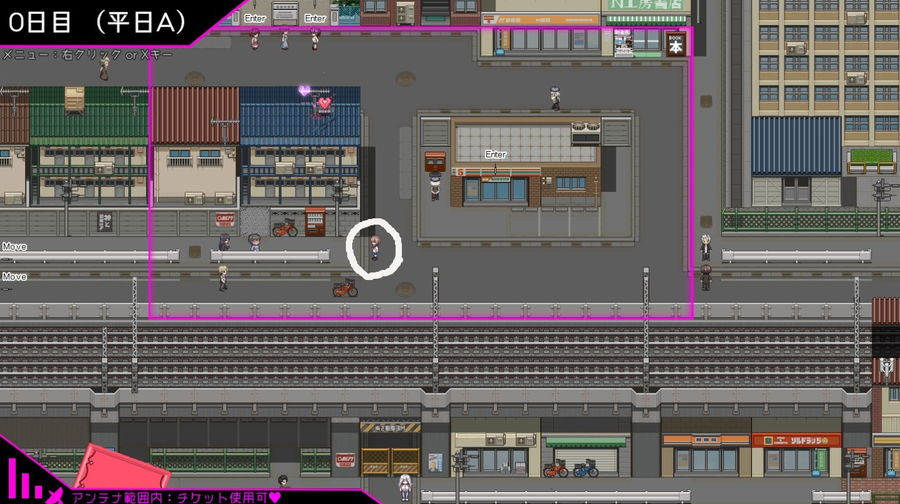Click the gray-haired NPC behind the guardrail
This screenshot has height=504, width=900.
click(x=254, y=242)
